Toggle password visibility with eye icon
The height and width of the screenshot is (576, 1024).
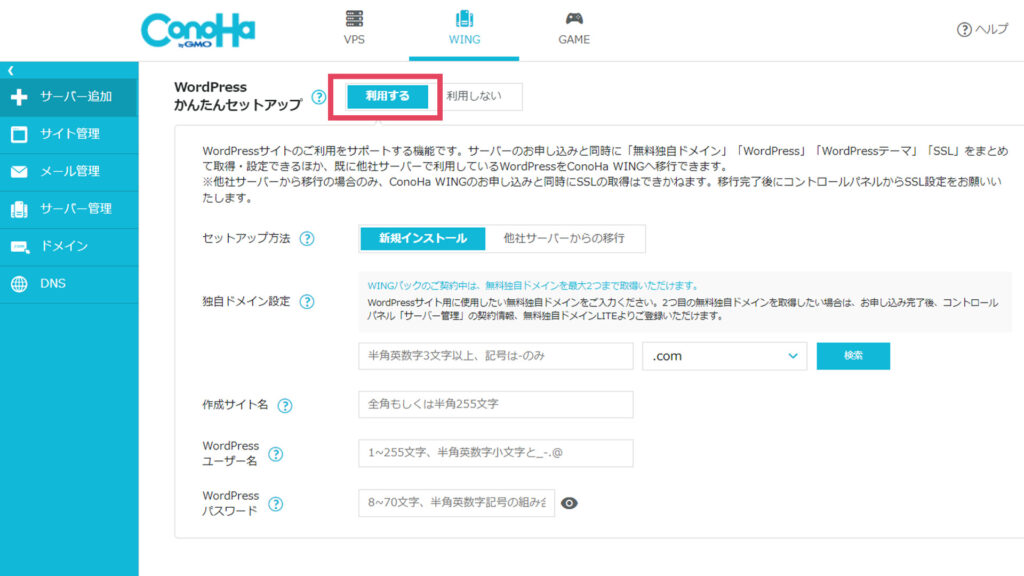[569, 504]
